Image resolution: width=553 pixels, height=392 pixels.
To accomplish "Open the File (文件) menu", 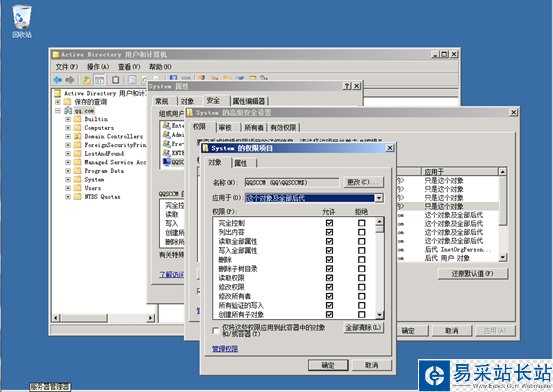I will pyautogui.click(x=66, y=67).
